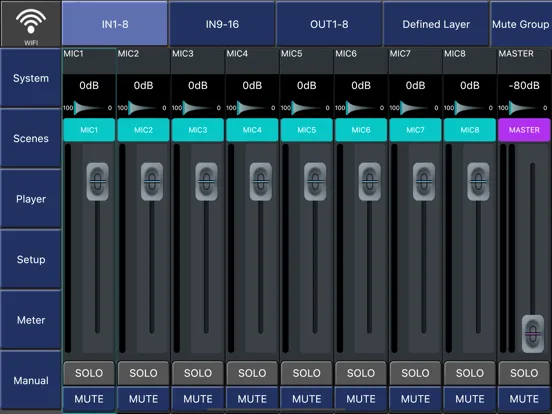Click the MIC5 0dB level readout
Image resolution: width=552 pixels, height=414 pixels.
pyautogui.click(x=307, y=85)
